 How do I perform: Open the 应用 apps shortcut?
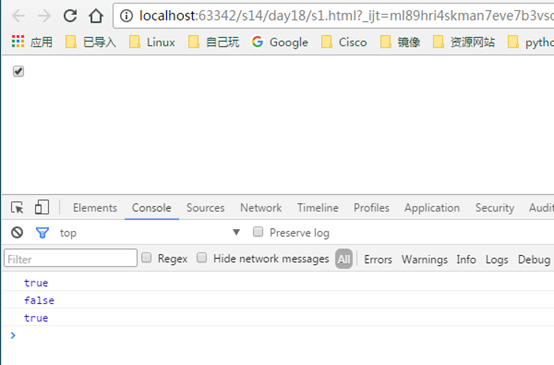pos(32,42)
